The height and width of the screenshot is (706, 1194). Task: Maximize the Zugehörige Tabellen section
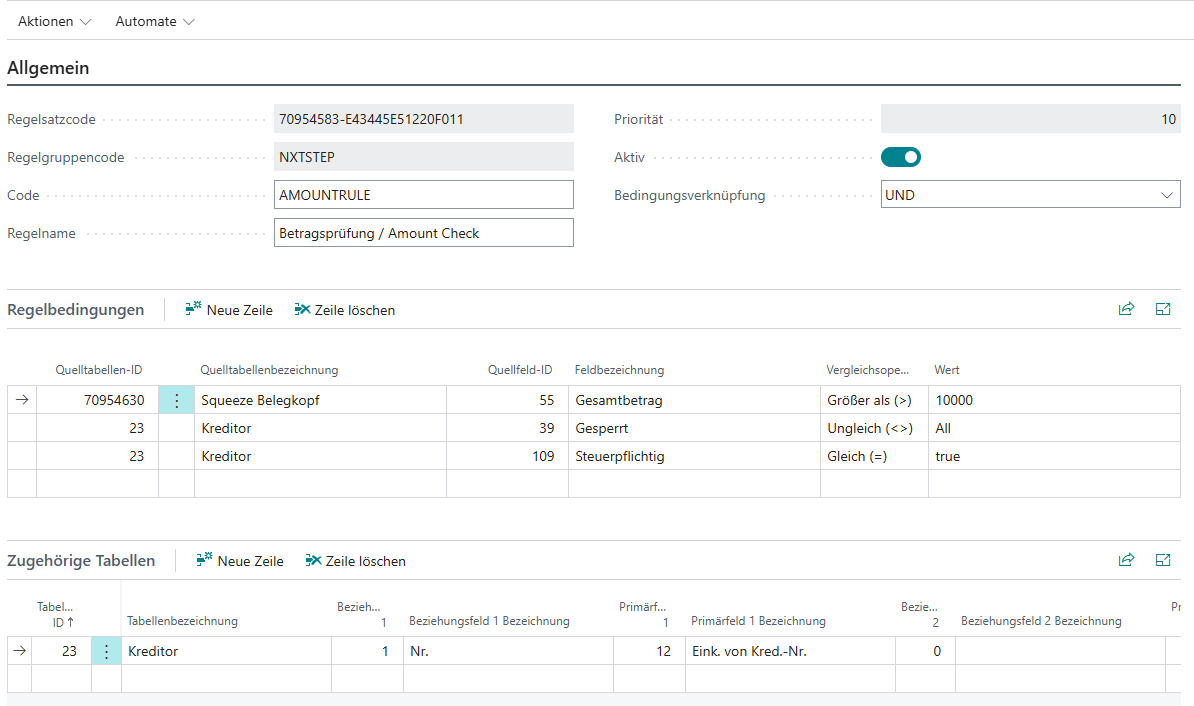pyautogui.click(x=1163, y=561)
